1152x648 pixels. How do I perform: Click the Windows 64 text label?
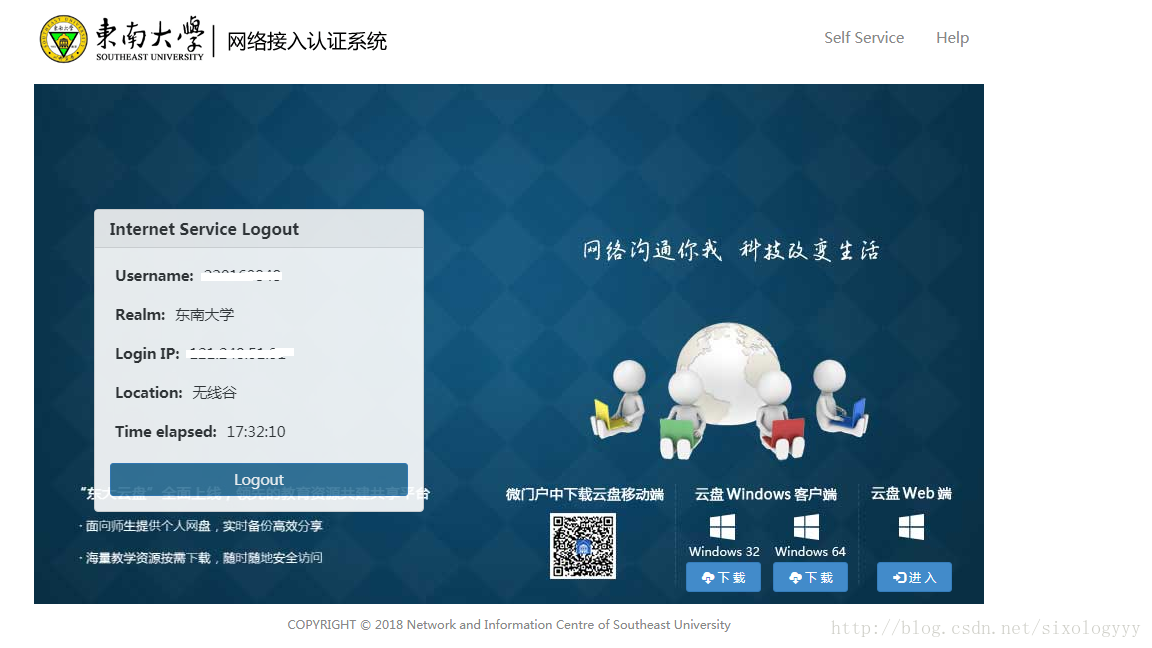[x=810, y=551]
